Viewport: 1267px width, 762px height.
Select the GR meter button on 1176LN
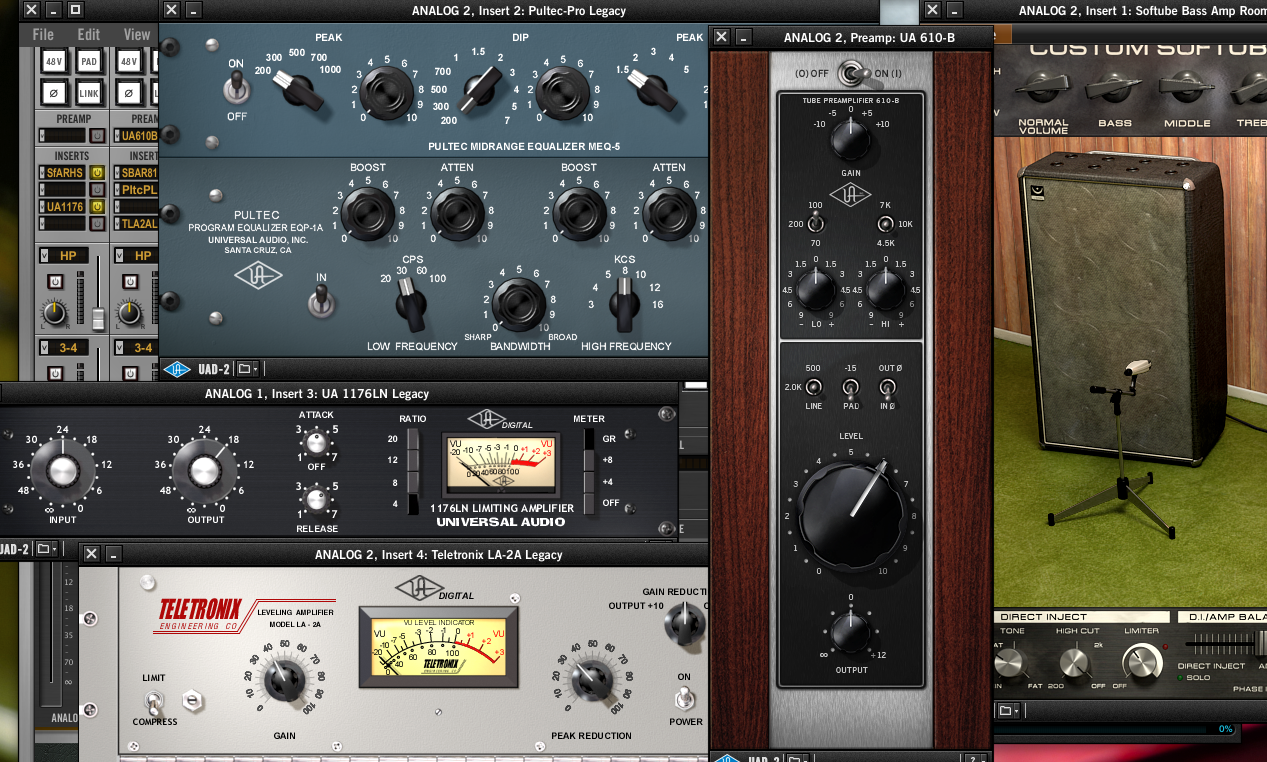point(590,439)
